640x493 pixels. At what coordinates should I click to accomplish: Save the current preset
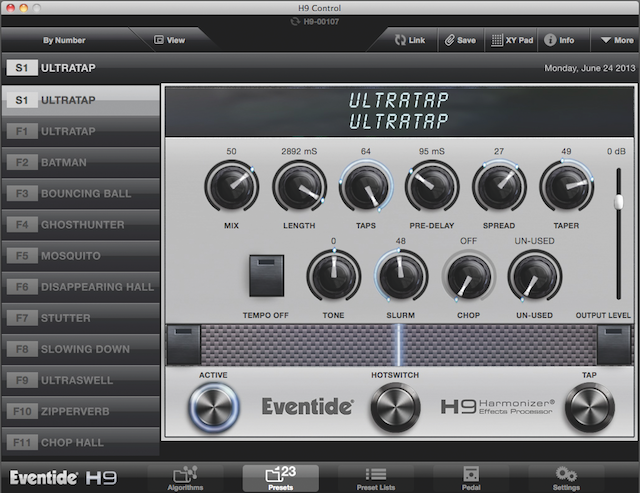[460, 40]
